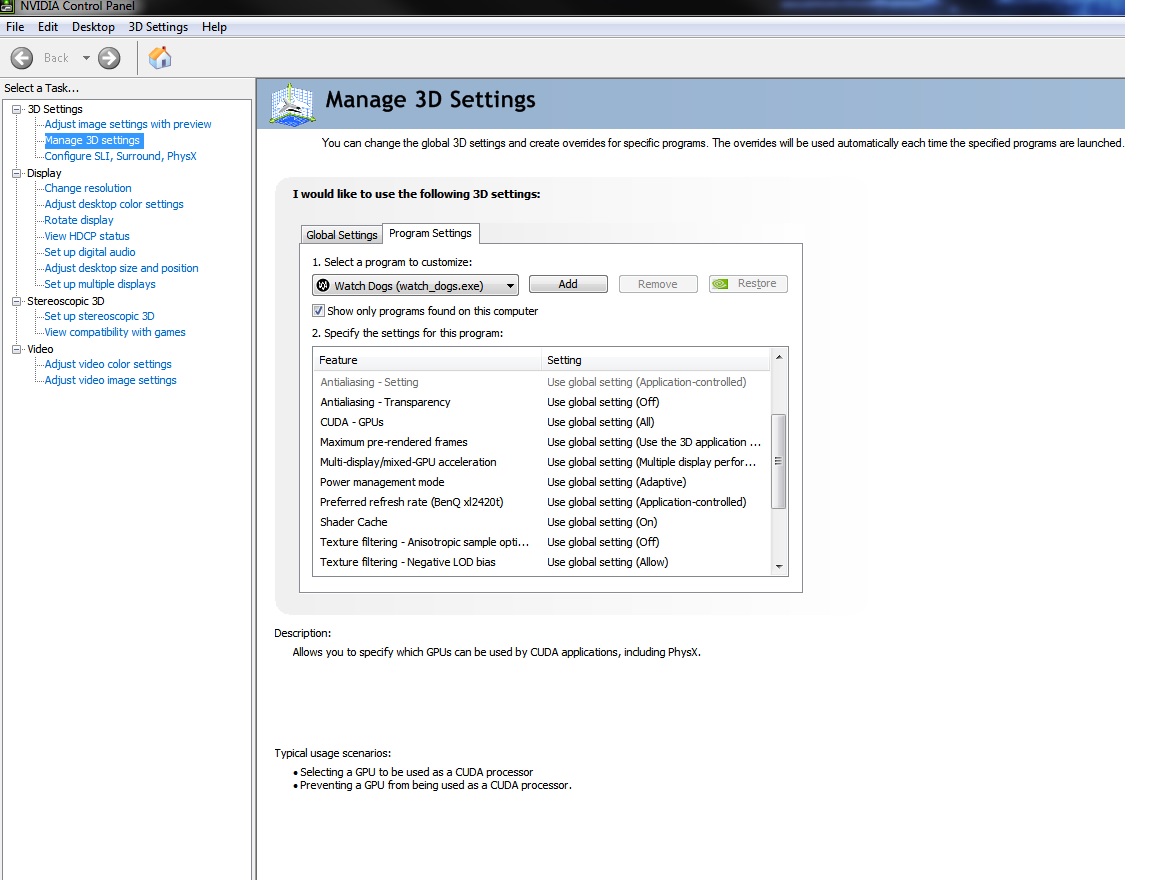The height and width of the screenshot is (880, 1152).
Task: Click the Add button
Action: (x=568, y=284)
